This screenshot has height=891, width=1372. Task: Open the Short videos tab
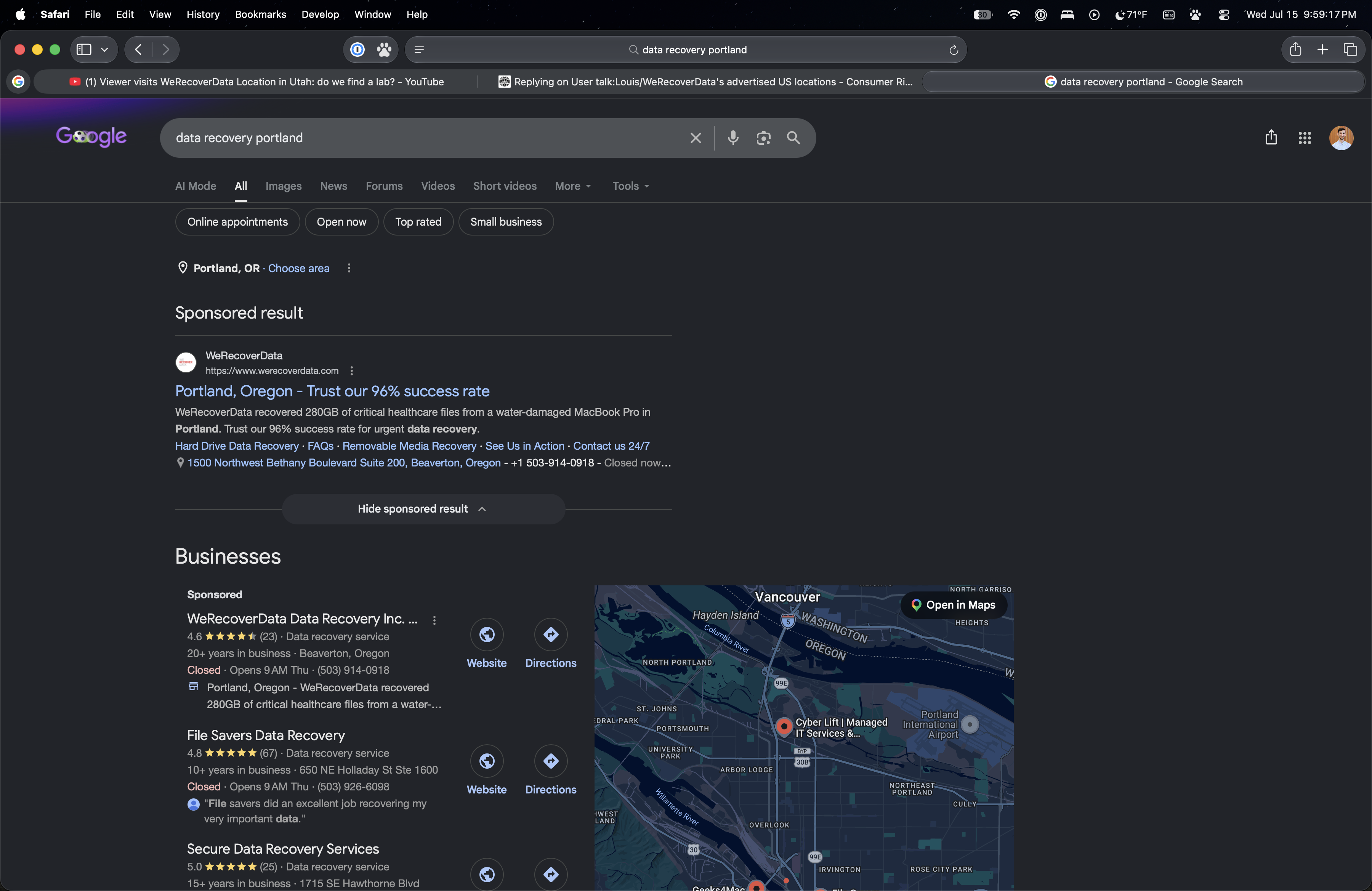click(505, 186)
